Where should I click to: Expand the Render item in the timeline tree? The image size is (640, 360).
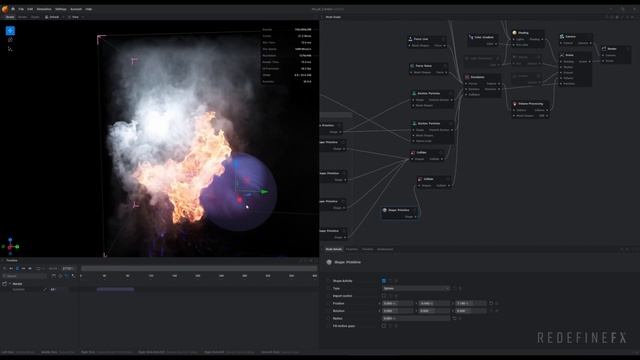(10, 284)
